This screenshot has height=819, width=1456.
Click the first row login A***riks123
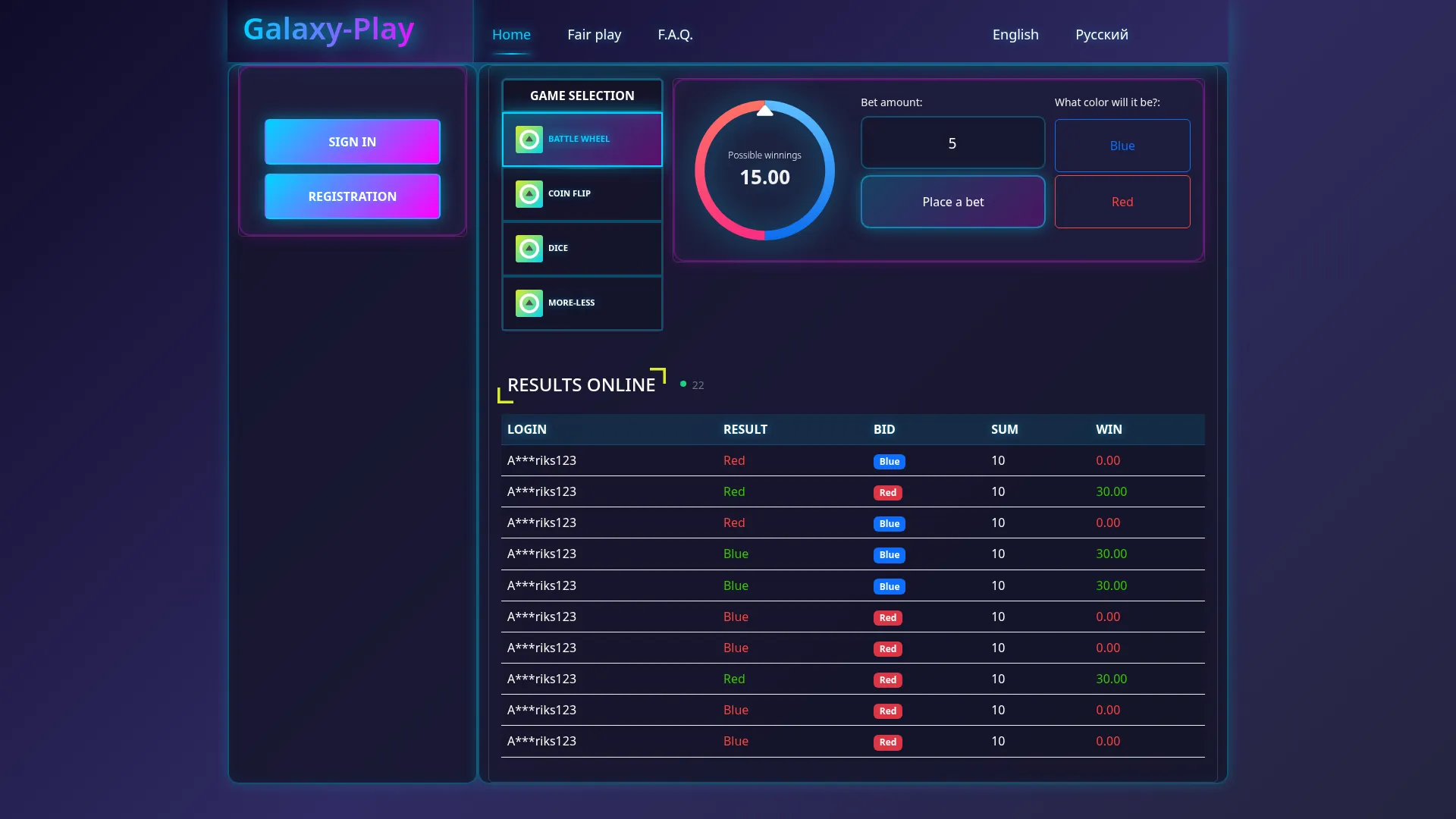[x=541, y=460]
